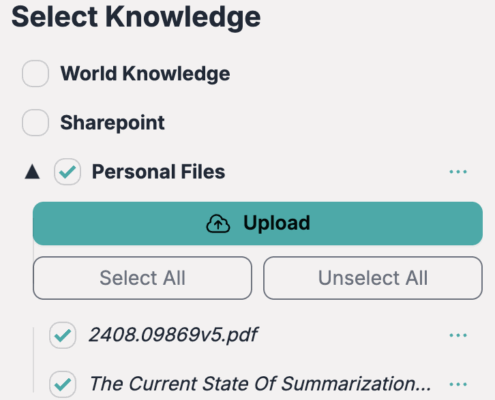Enable the World Knowledge checkbox
The width and height of the screenshot is (495, 400).
pyautogui.click(x=35, y=73)
